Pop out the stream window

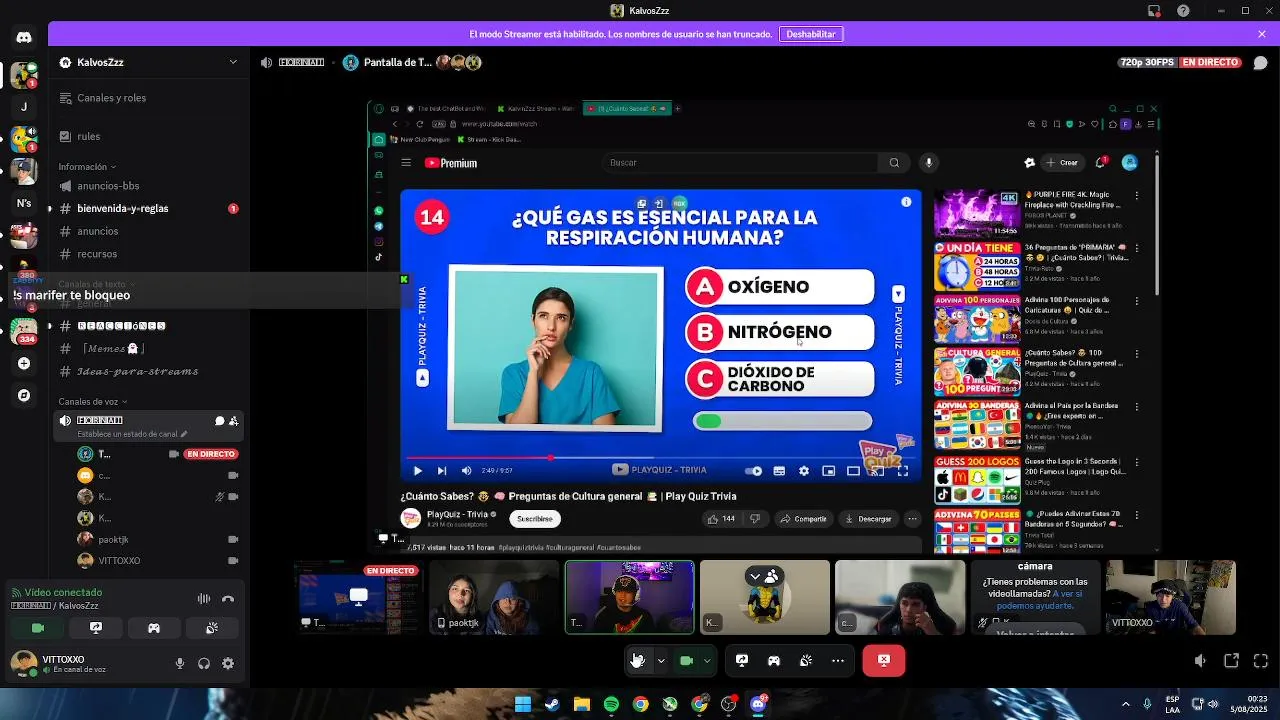click(1232, 661)
